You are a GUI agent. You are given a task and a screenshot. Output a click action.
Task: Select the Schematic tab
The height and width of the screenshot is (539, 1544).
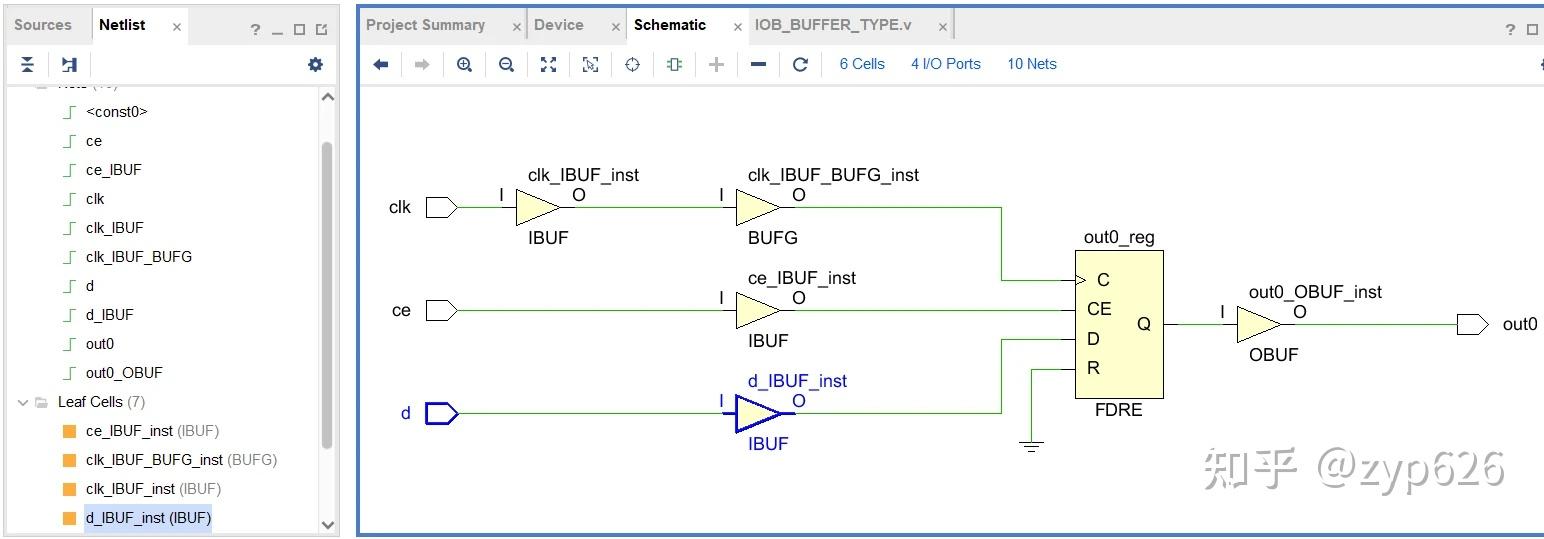click(669, 25)
